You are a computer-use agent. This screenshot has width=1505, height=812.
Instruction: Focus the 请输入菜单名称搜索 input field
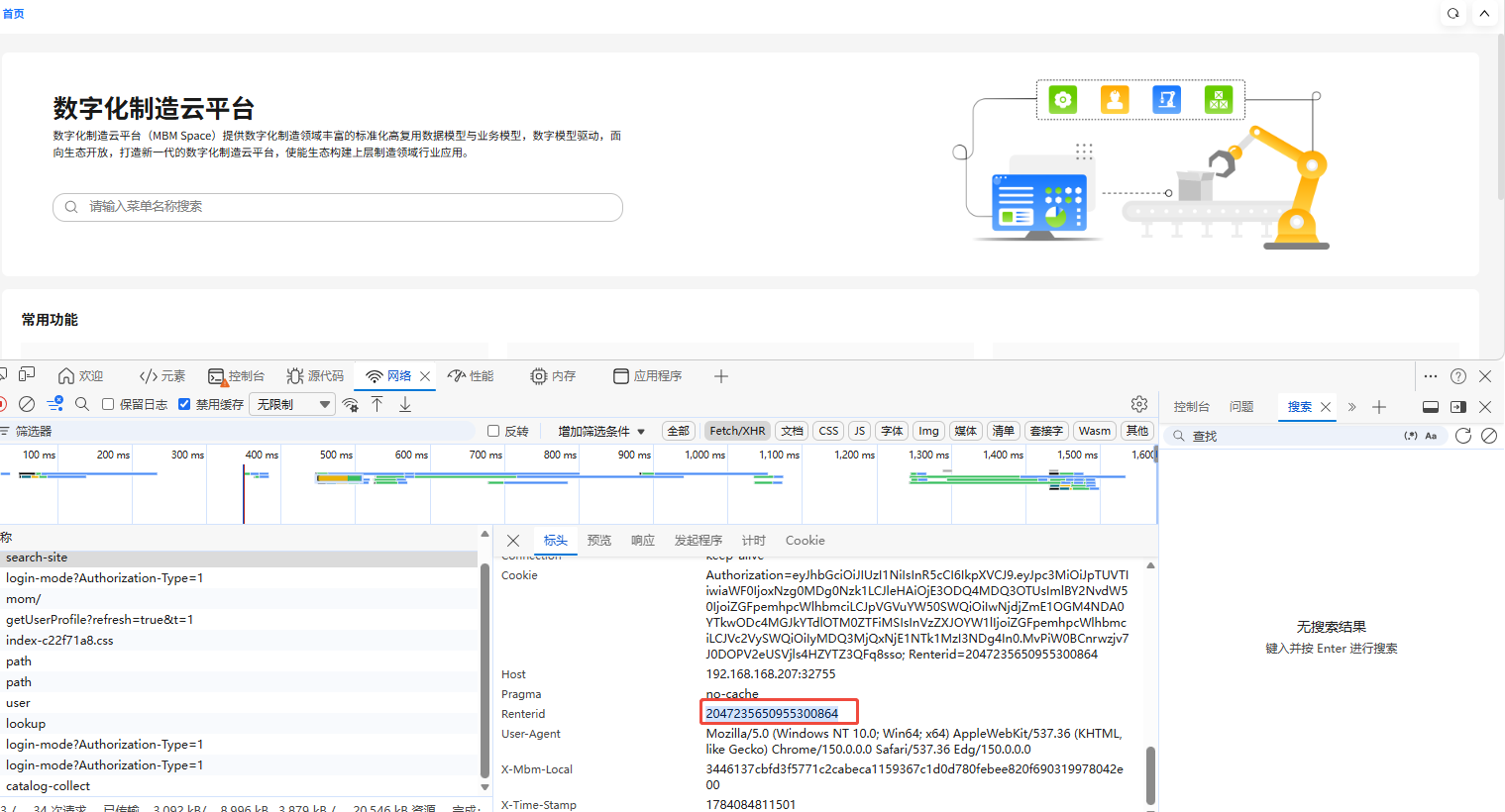point(338,207)
